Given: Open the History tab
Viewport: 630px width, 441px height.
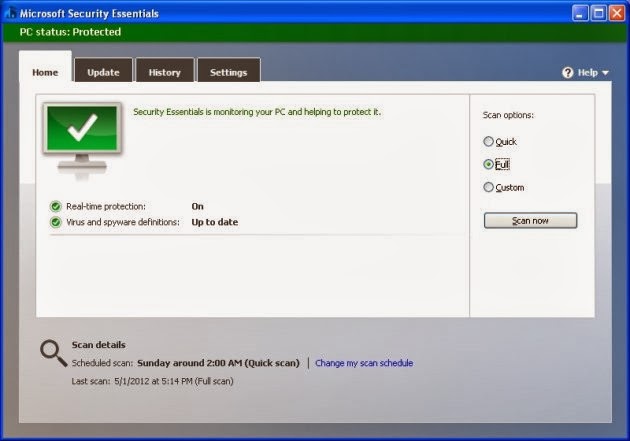Looking at the screenshot, I should click(x=165, y=70).
